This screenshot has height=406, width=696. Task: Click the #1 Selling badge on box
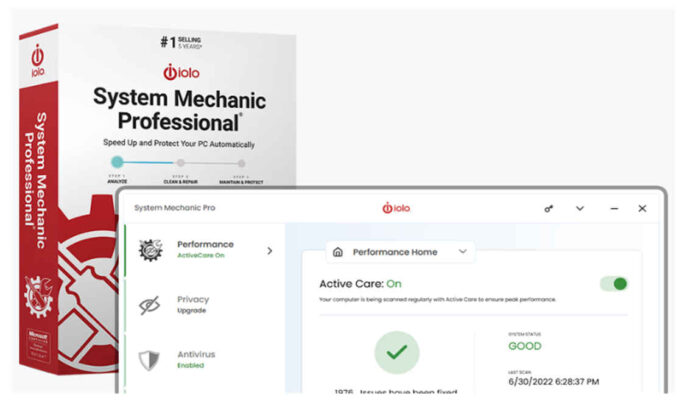point(181,43)
